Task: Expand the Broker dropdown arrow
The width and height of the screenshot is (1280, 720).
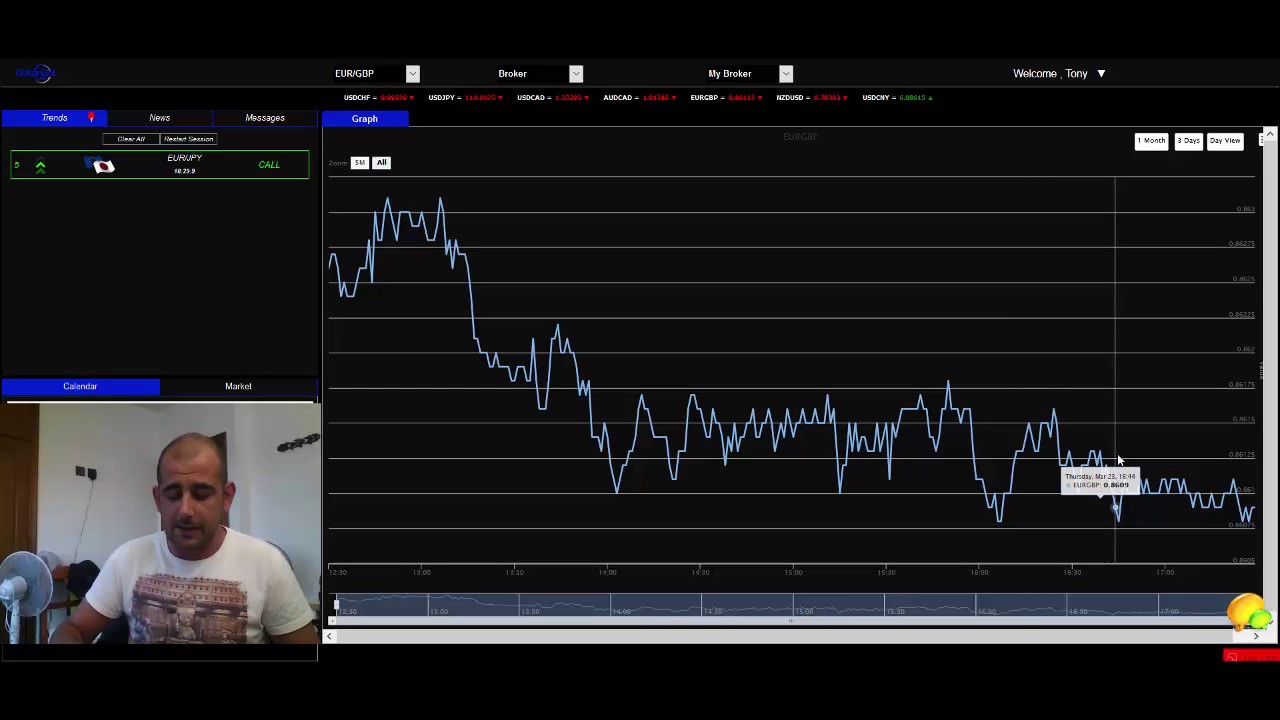Action: pyautogui.click(x=576, y=73)
